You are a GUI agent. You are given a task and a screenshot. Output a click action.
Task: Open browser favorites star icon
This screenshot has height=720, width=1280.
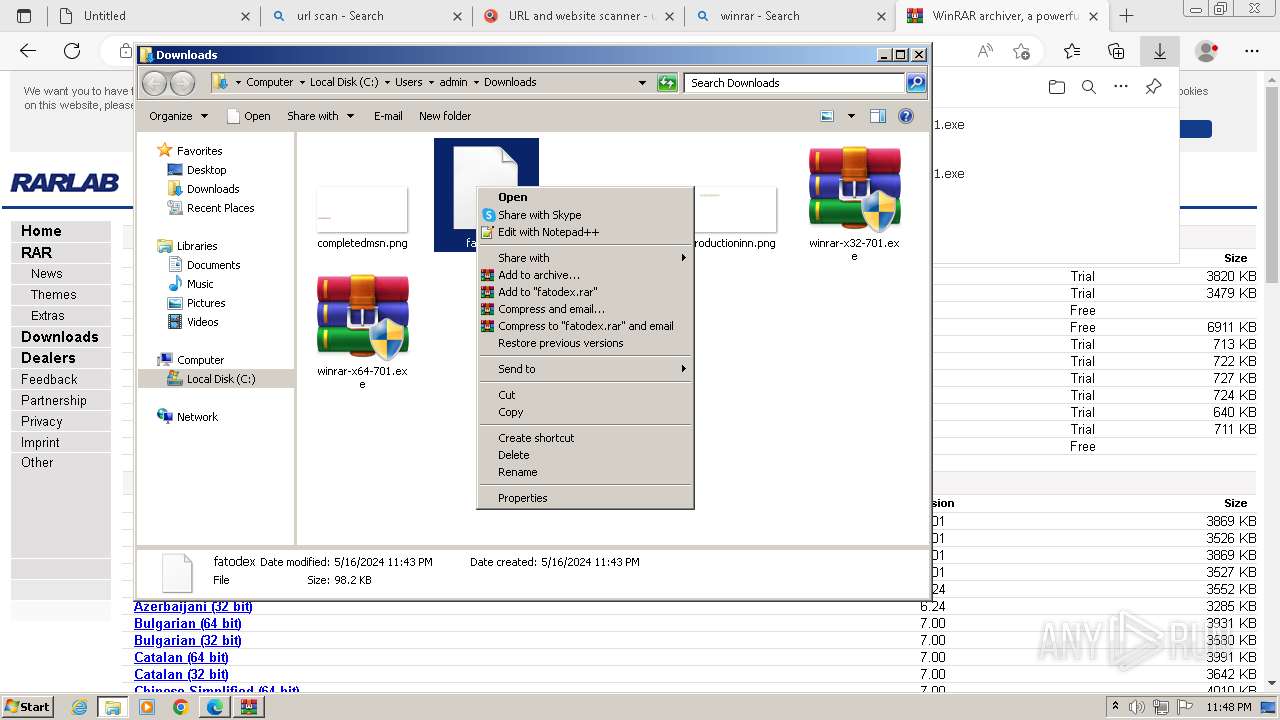(x=1072, y=51)
